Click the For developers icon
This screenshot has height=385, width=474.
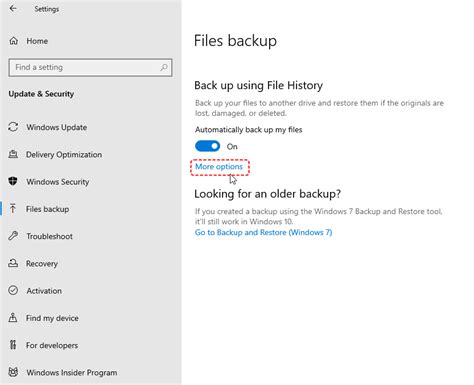click(x=13, y=345)
